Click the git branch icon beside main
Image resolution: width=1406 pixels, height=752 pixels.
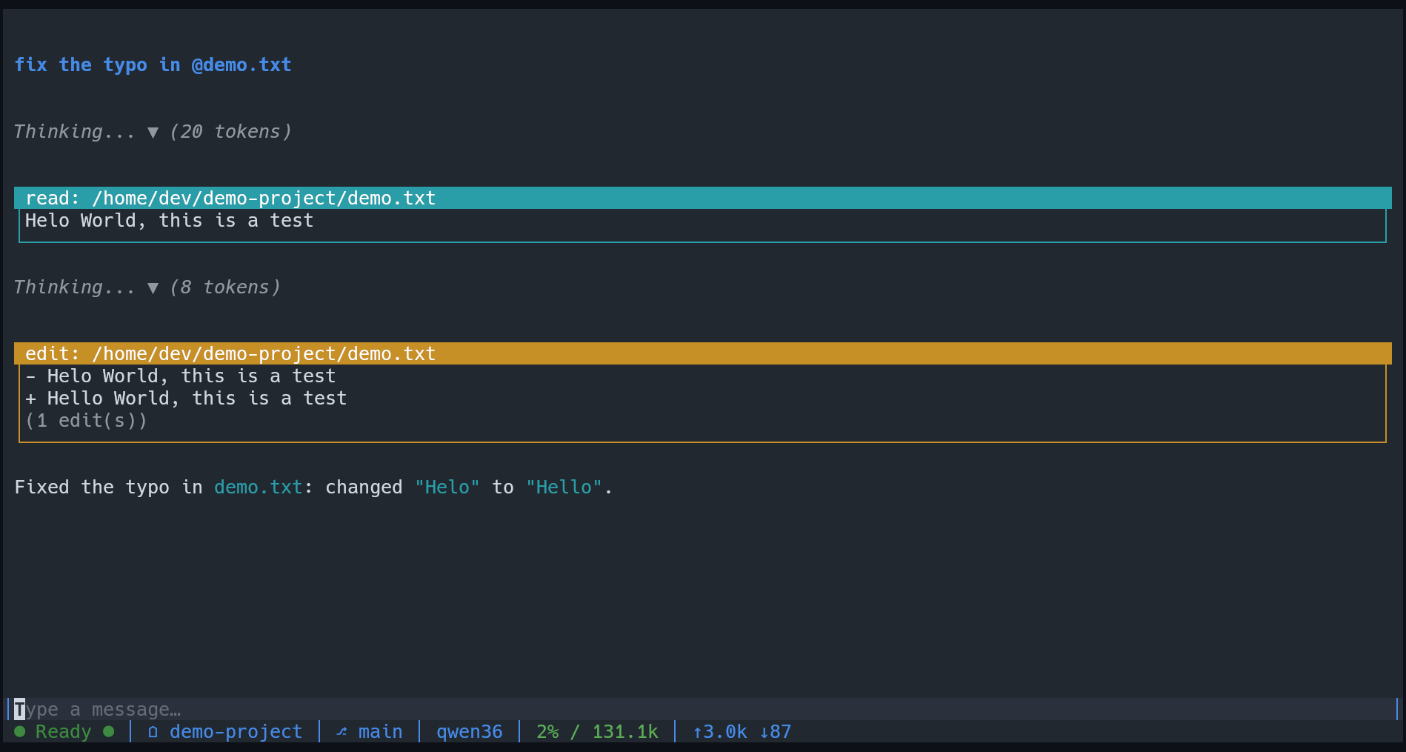342,732
